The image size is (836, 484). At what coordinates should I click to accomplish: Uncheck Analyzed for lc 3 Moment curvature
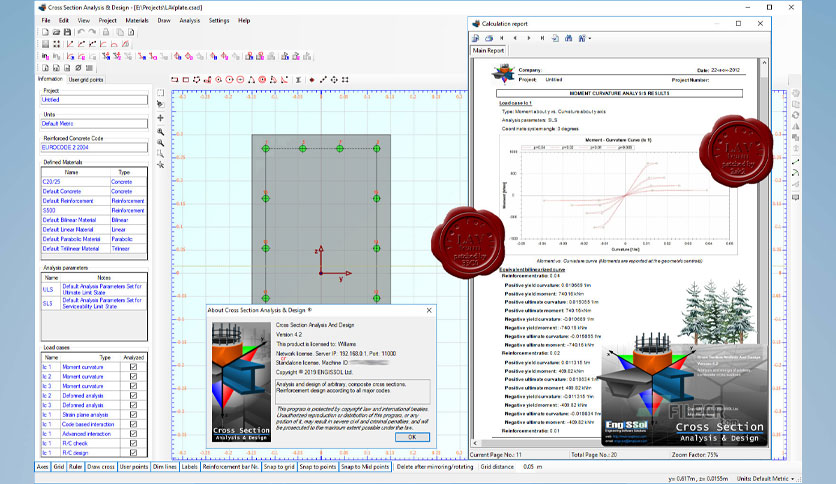tap(133, 386)
